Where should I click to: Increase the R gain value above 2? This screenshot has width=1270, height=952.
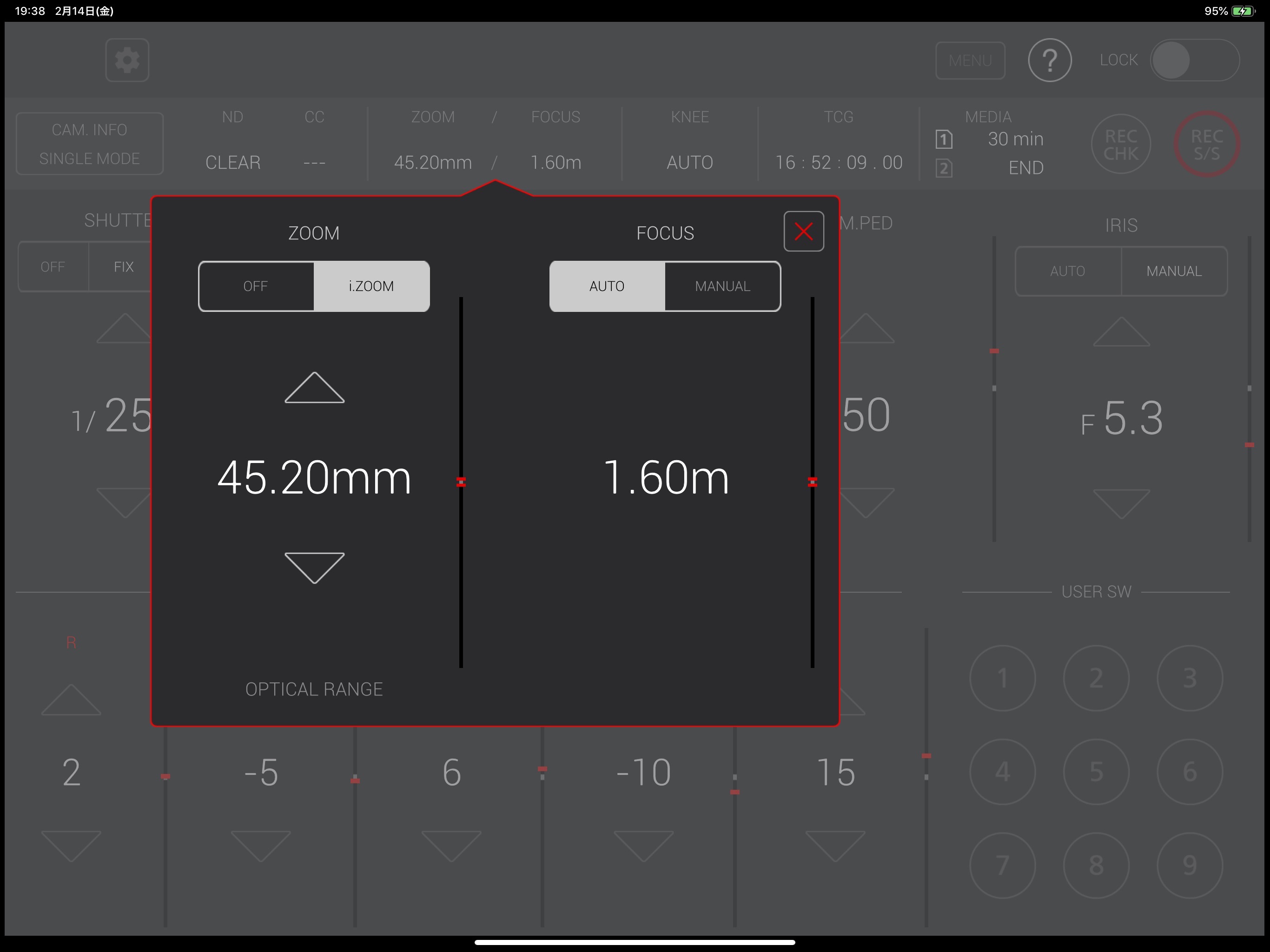(x=71, y=700)
